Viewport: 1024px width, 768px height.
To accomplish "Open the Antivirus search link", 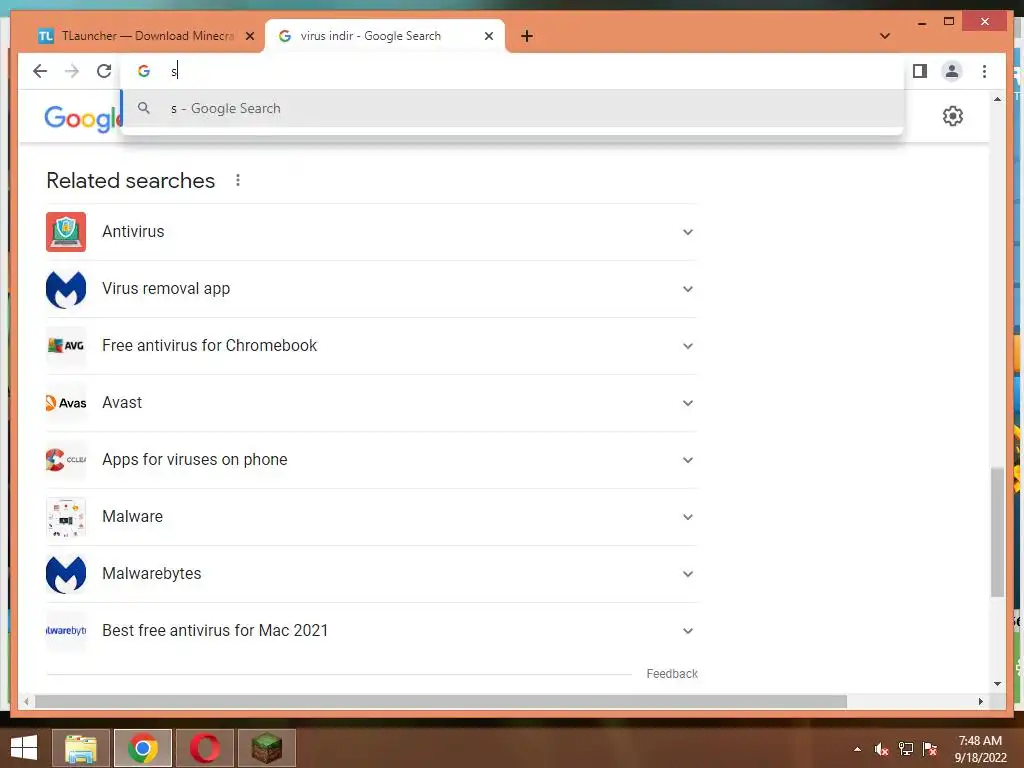I will [133, 232].
